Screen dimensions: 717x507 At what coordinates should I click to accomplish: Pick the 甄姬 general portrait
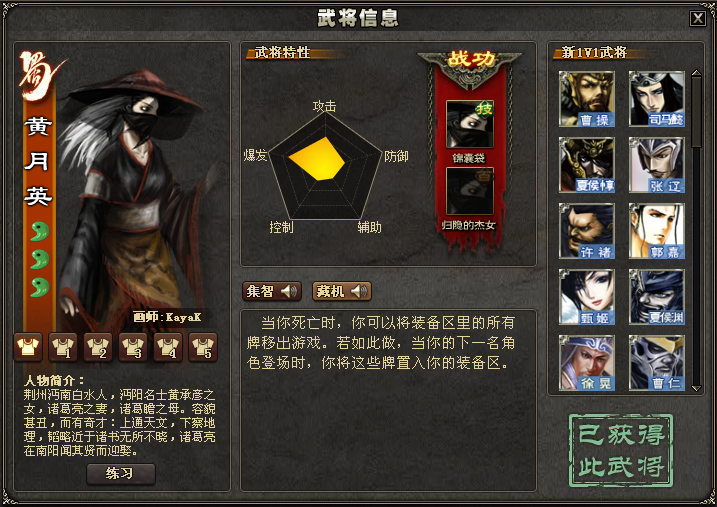coord(587,297)
